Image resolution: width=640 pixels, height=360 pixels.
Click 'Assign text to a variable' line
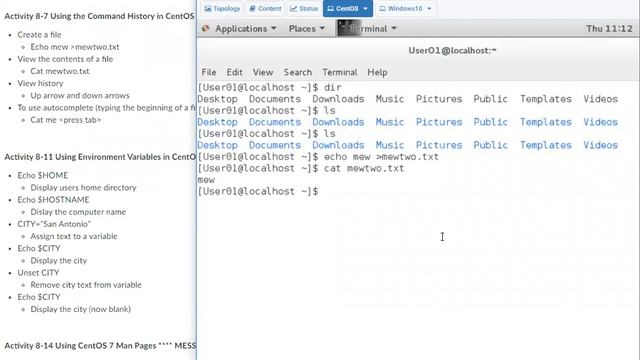point(74,236)
